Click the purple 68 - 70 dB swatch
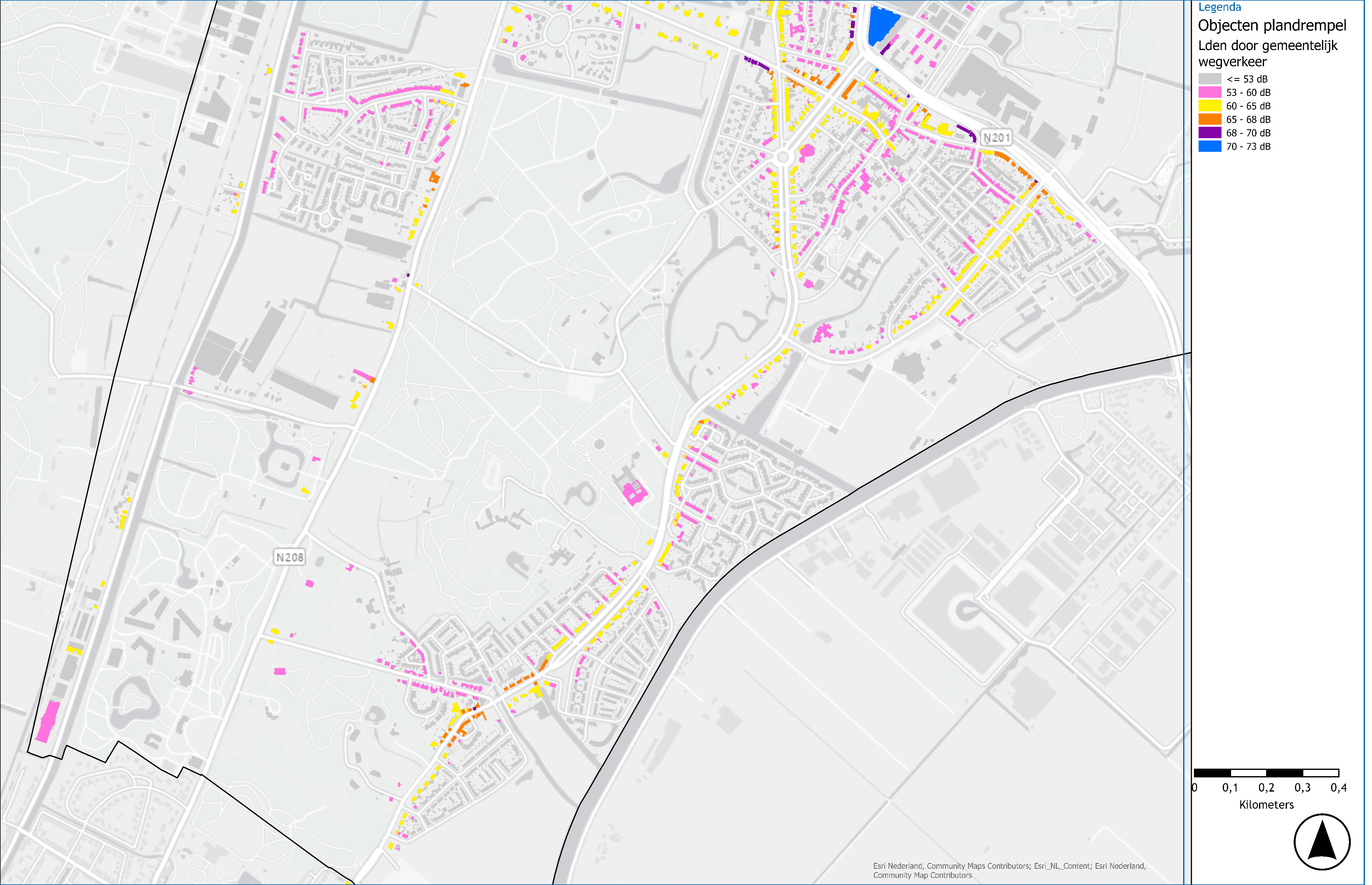Screen dimensions: 1372x885 pos(1209,133)
